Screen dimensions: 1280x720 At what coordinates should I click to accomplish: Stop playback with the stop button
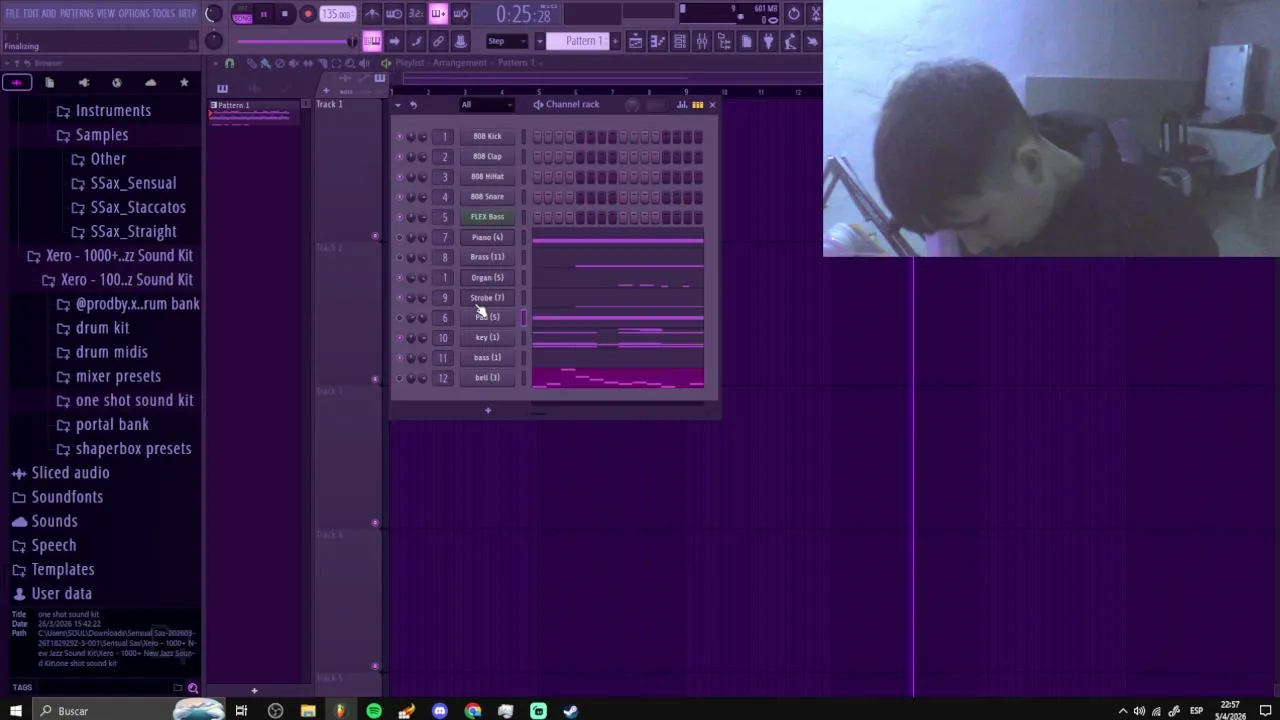pos(285,14)
